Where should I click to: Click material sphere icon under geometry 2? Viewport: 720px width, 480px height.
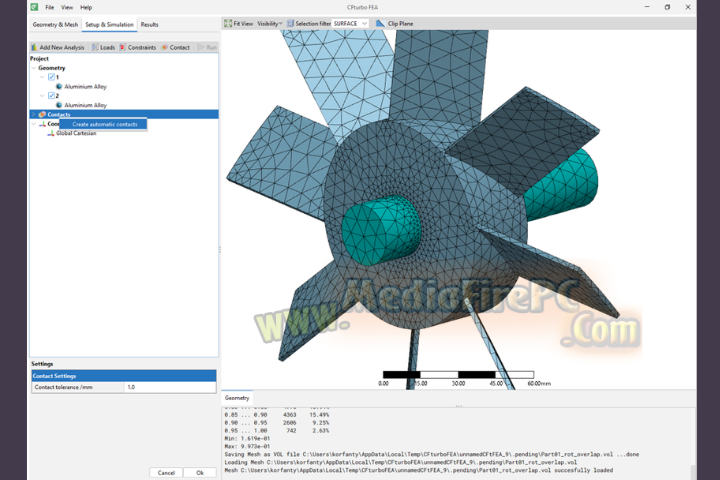click(59, 105)
